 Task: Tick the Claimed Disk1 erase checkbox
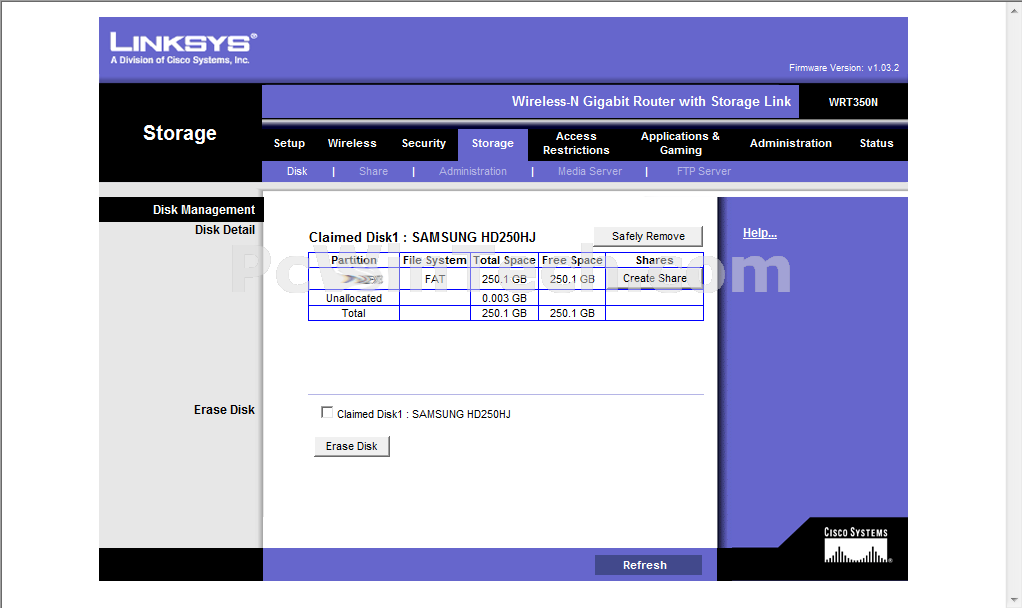pos(327,413)
